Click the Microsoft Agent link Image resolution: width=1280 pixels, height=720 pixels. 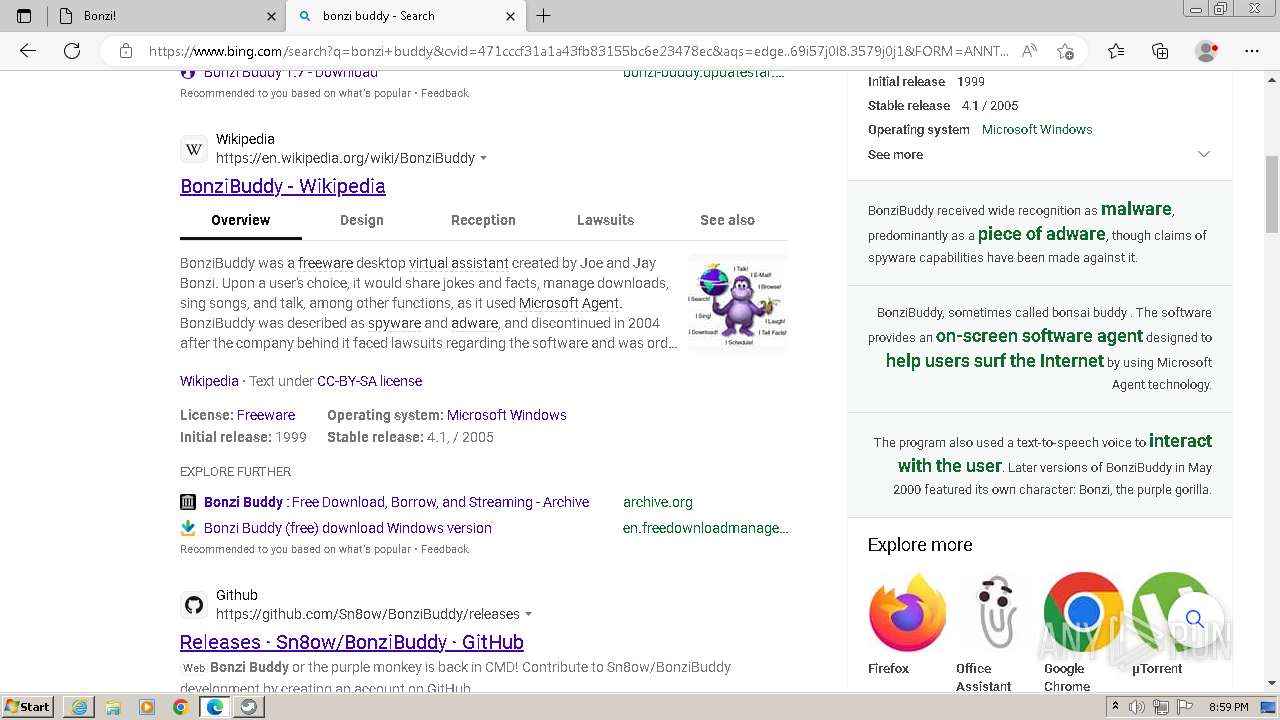click(570, 303)
